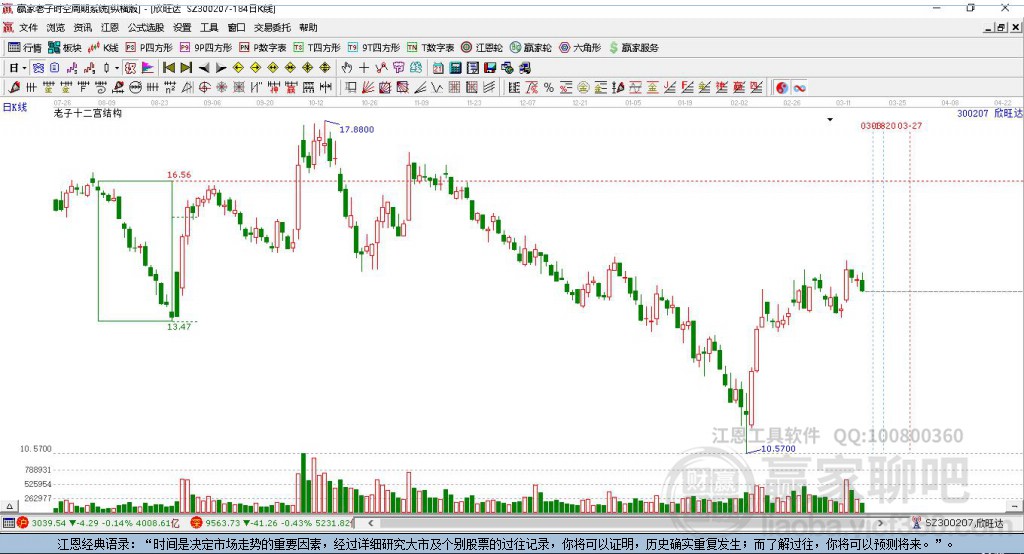
Task: Click the pink flag icon
Action: point(148,68)
